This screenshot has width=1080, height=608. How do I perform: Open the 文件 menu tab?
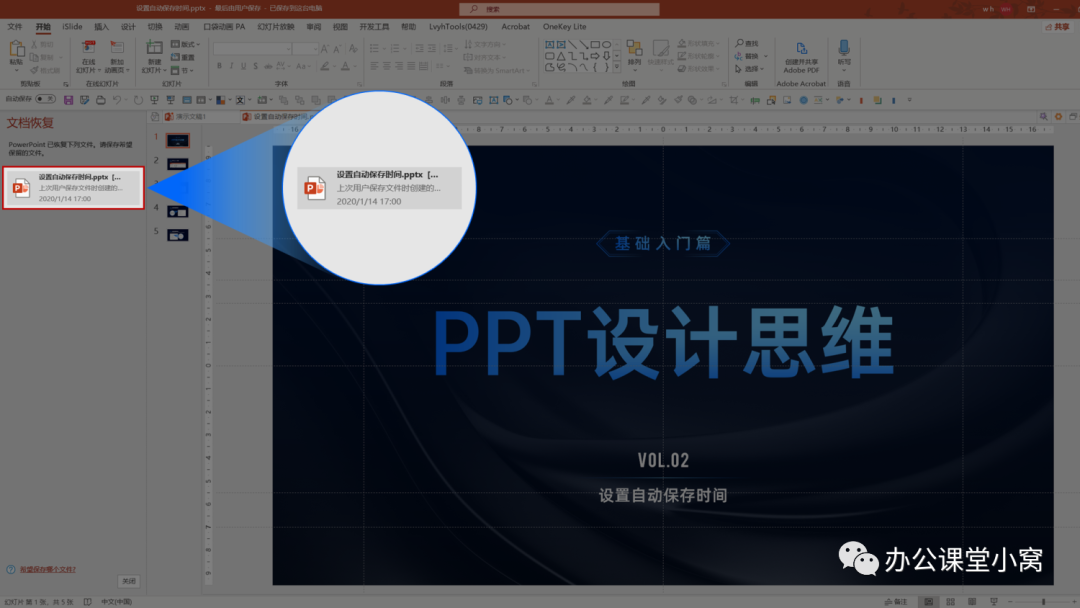tap(14, 27)
